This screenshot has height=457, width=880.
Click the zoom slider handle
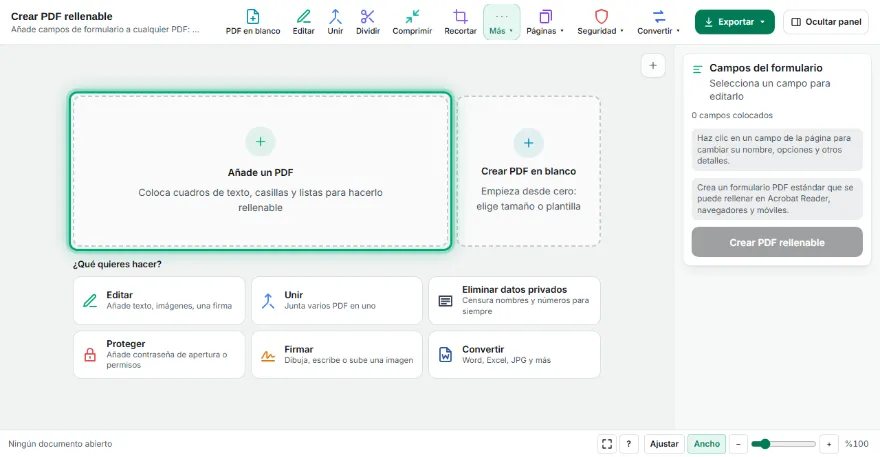[764, 444]
